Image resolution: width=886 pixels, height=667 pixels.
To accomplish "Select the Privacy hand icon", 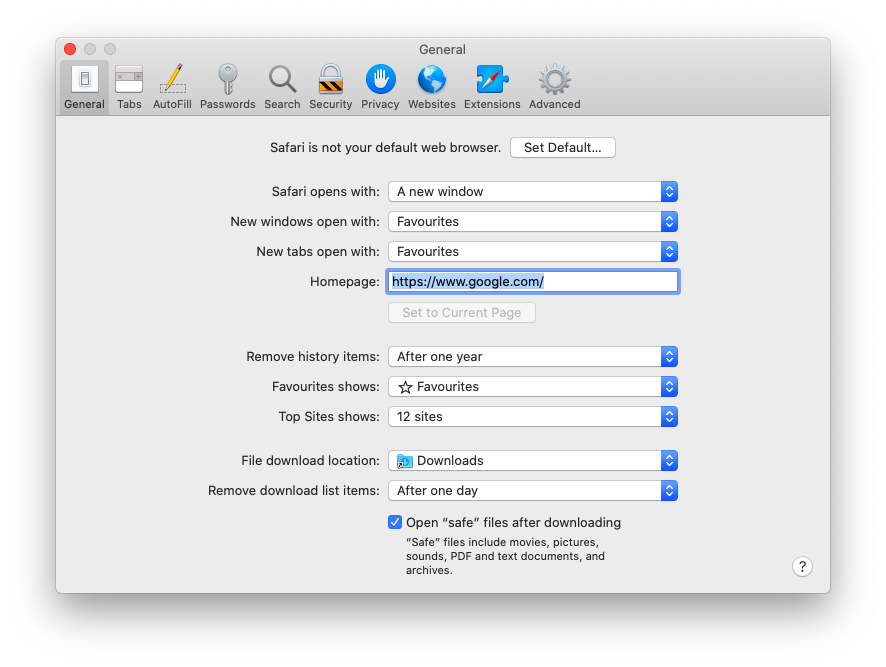I will tap(380, 86).
